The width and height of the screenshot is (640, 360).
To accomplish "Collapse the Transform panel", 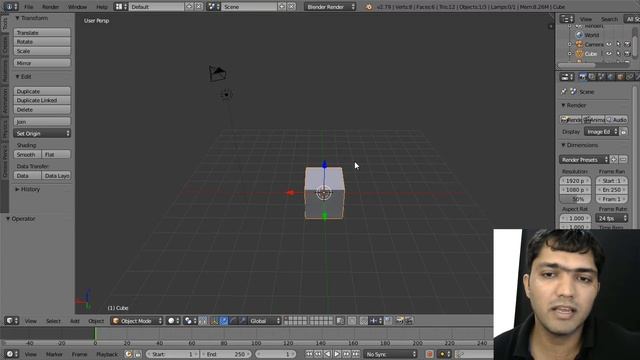I will [x=32, y=18].
